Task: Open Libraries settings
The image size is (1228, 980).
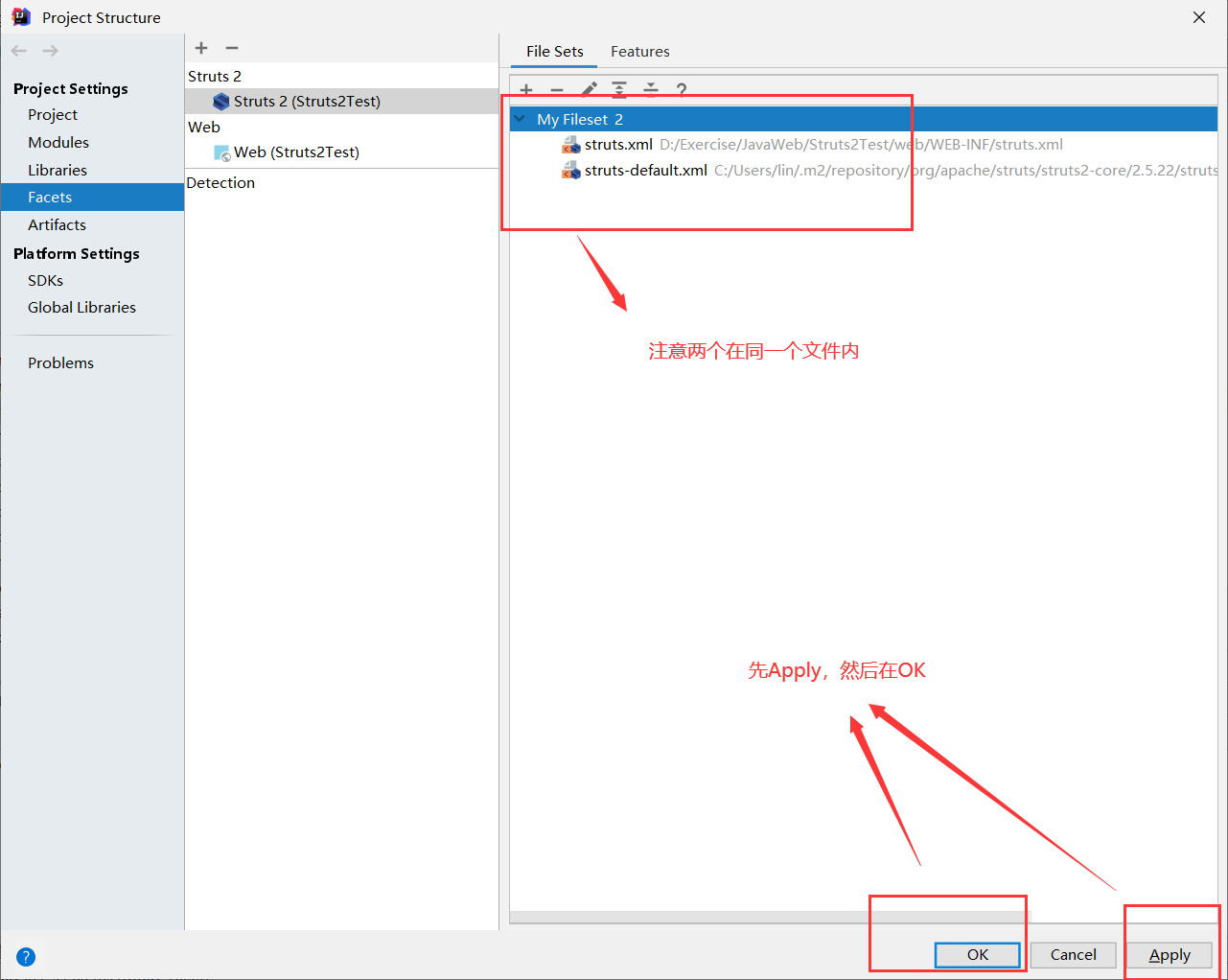Action: 58,170
